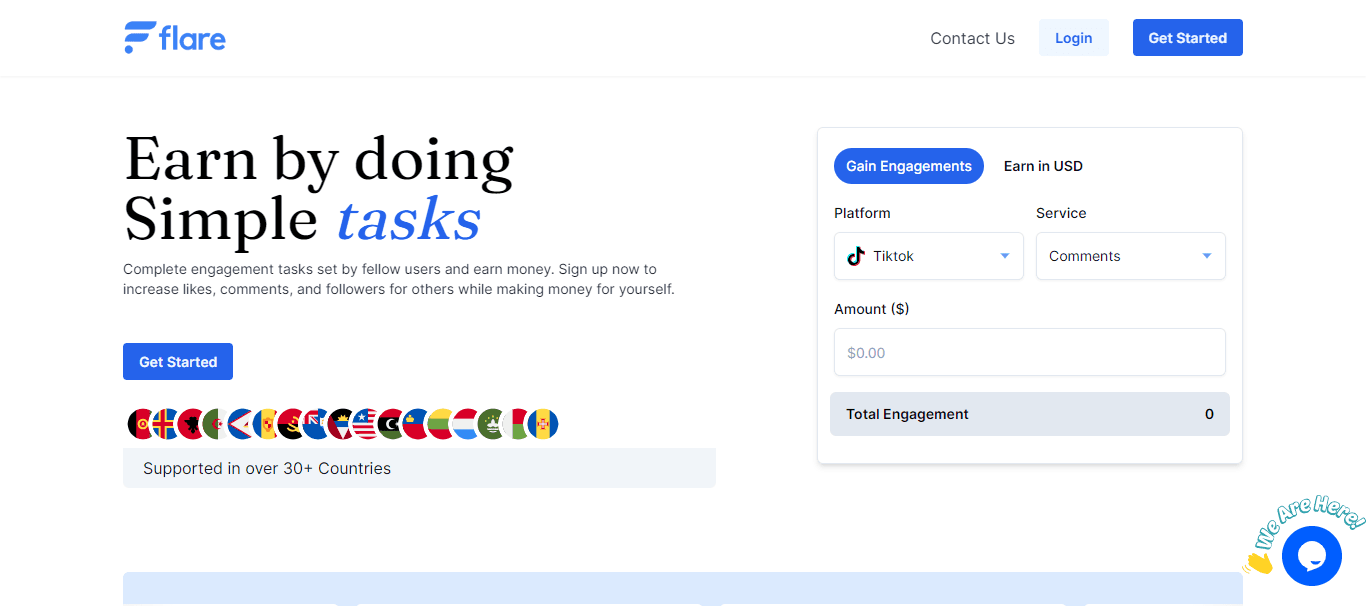This screenshot has width=1366, height=606.
Task: Expand the Platform dropdown arrow
Action: [1005, 256]
